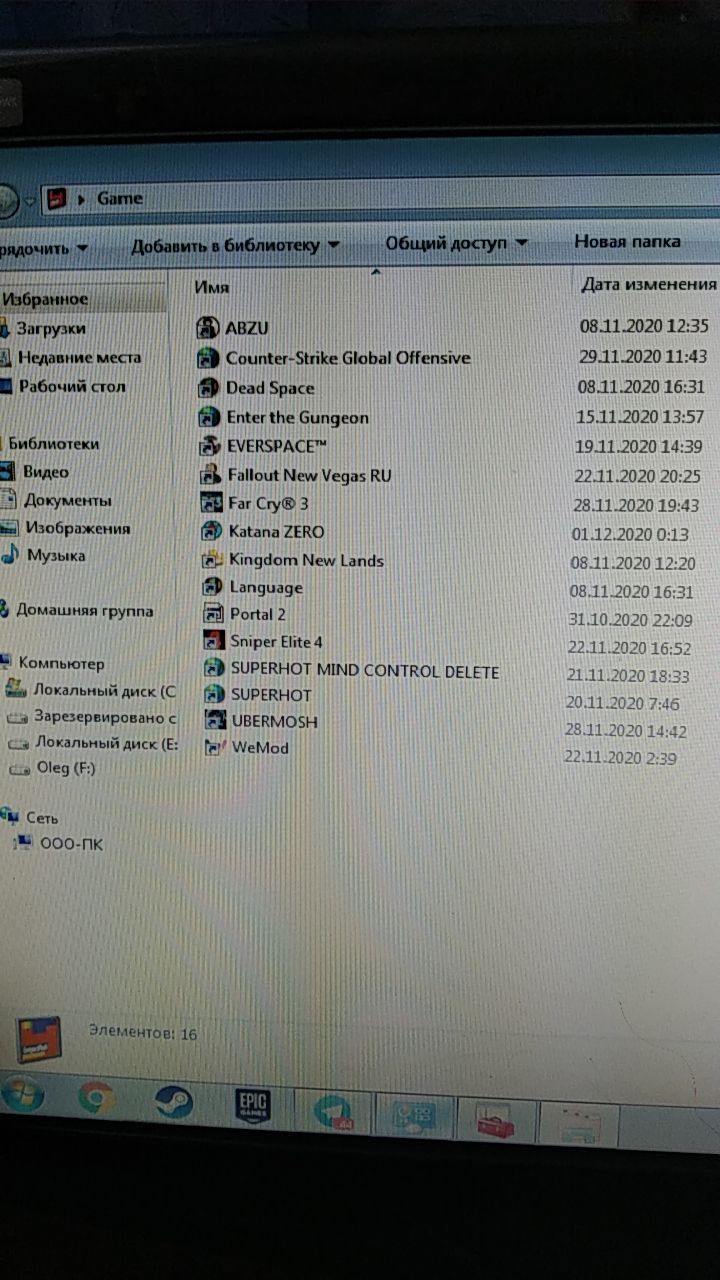Click the details pane folder thumbnail

39,1038
